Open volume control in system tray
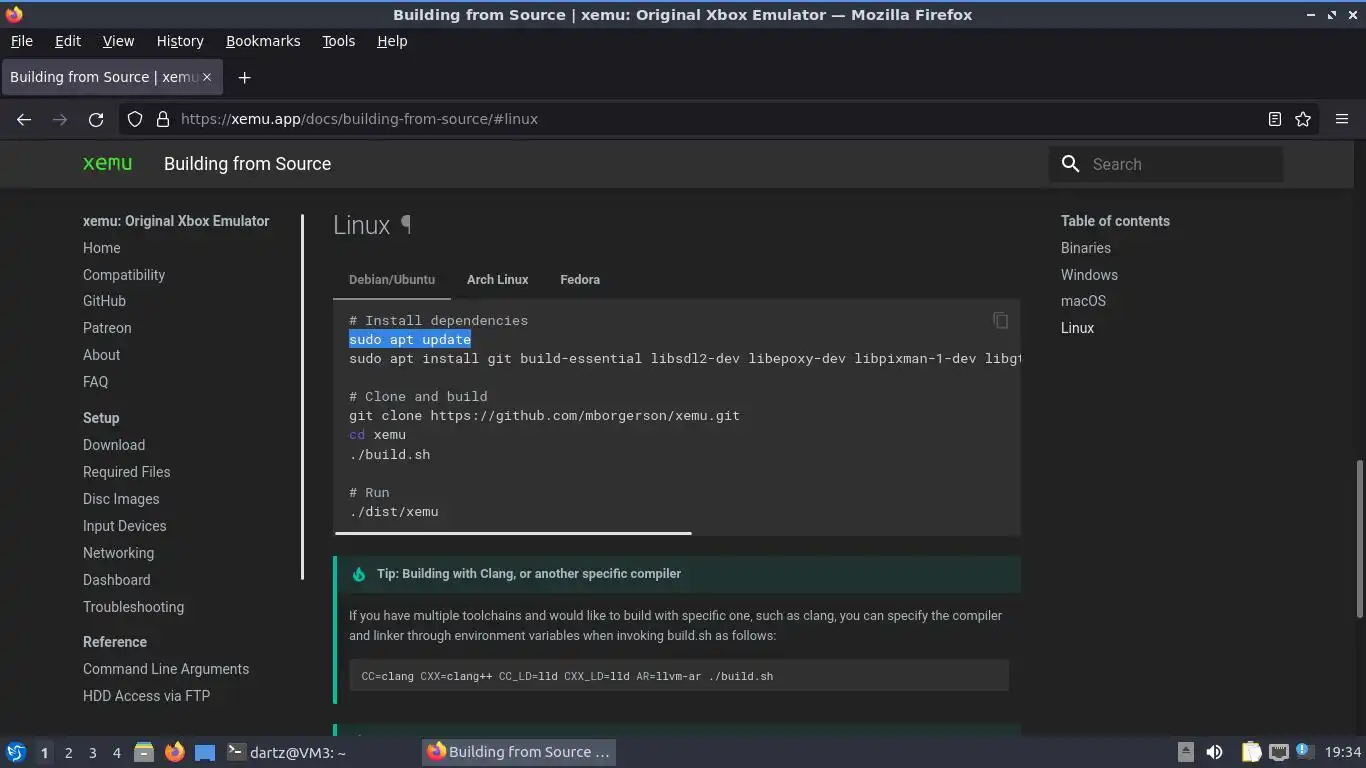1366x768 pixels. 1214,752
